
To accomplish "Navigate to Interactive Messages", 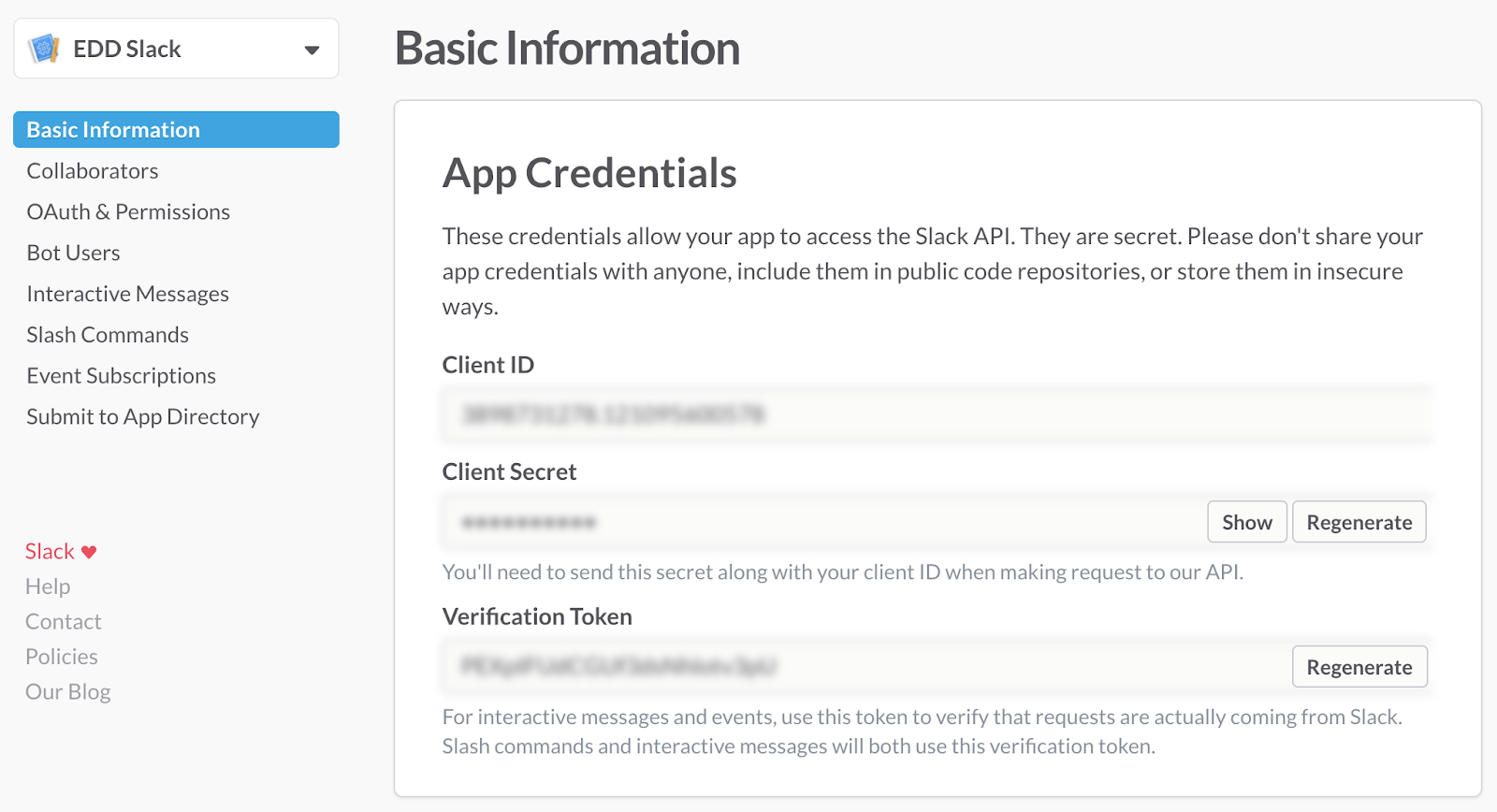I will click(128, 295).
